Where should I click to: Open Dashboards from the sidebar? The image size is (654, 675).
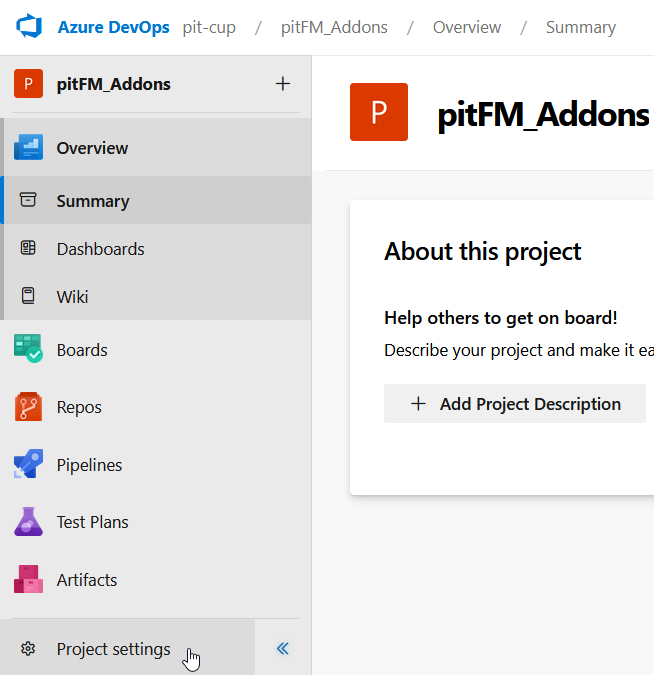coord(100,249)
